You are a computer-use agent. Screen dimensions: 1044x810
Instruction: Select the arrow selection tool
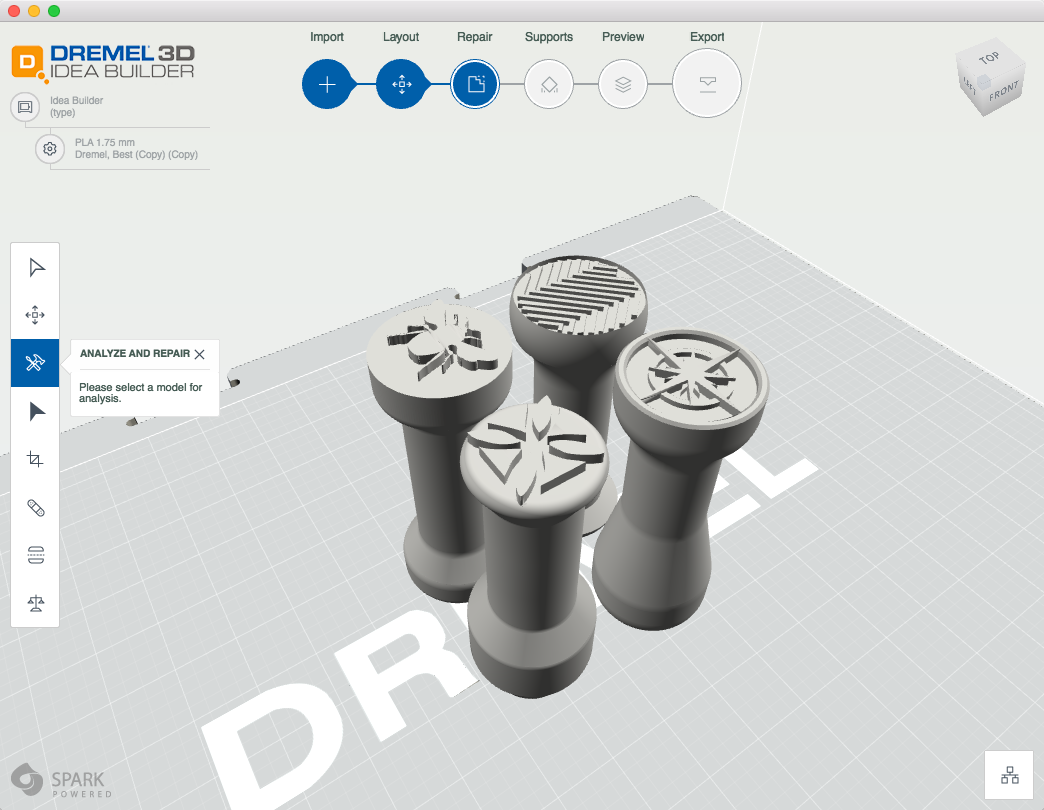pyautogui.click(x=35, y=267)
